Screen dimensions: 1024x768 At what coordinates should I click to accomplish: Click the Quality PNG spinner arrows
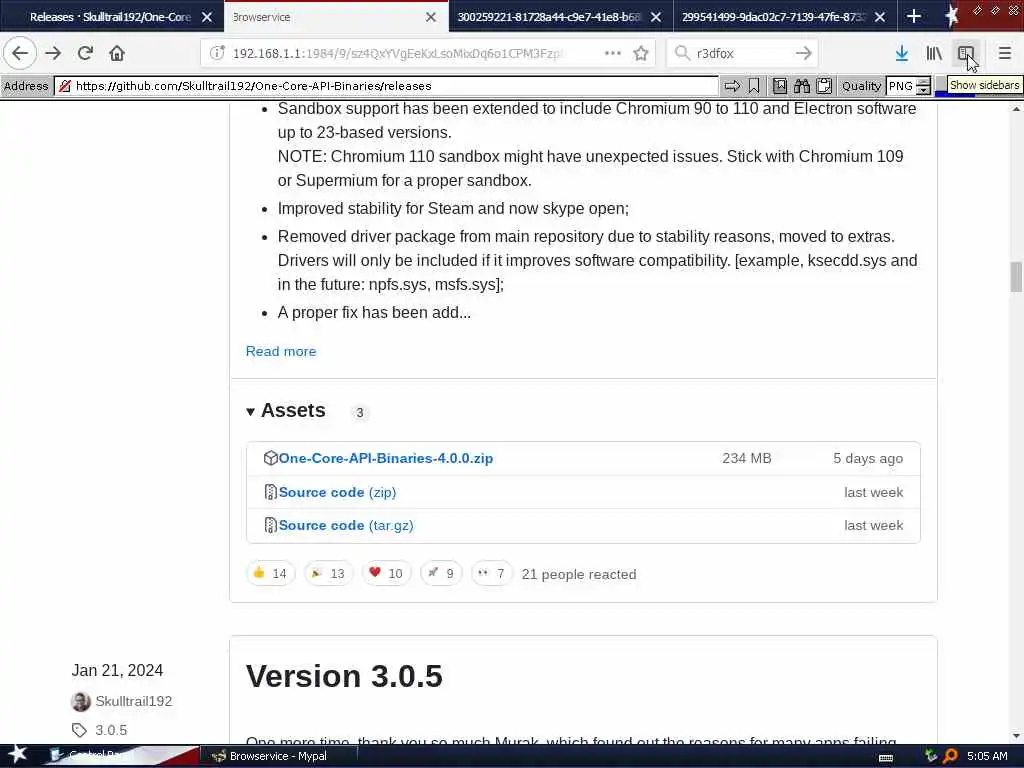click(923, 86)
